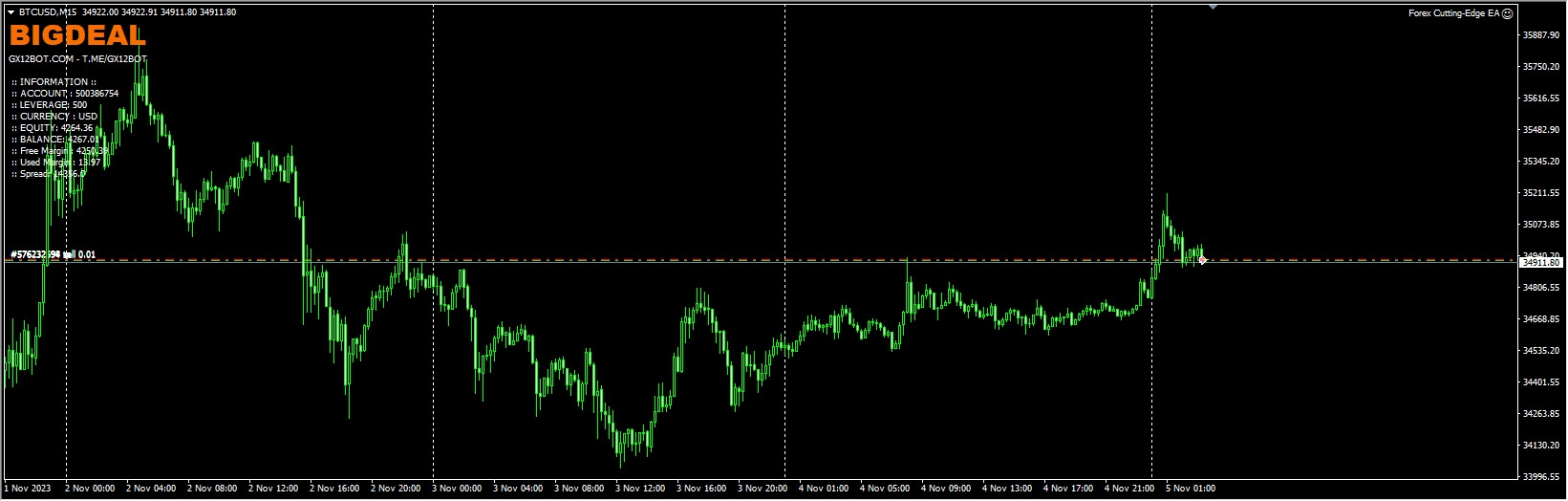Click the Forex Cutting-Edge EA label
This screenshot has width=1568, height=501.
coord(1453,13)
